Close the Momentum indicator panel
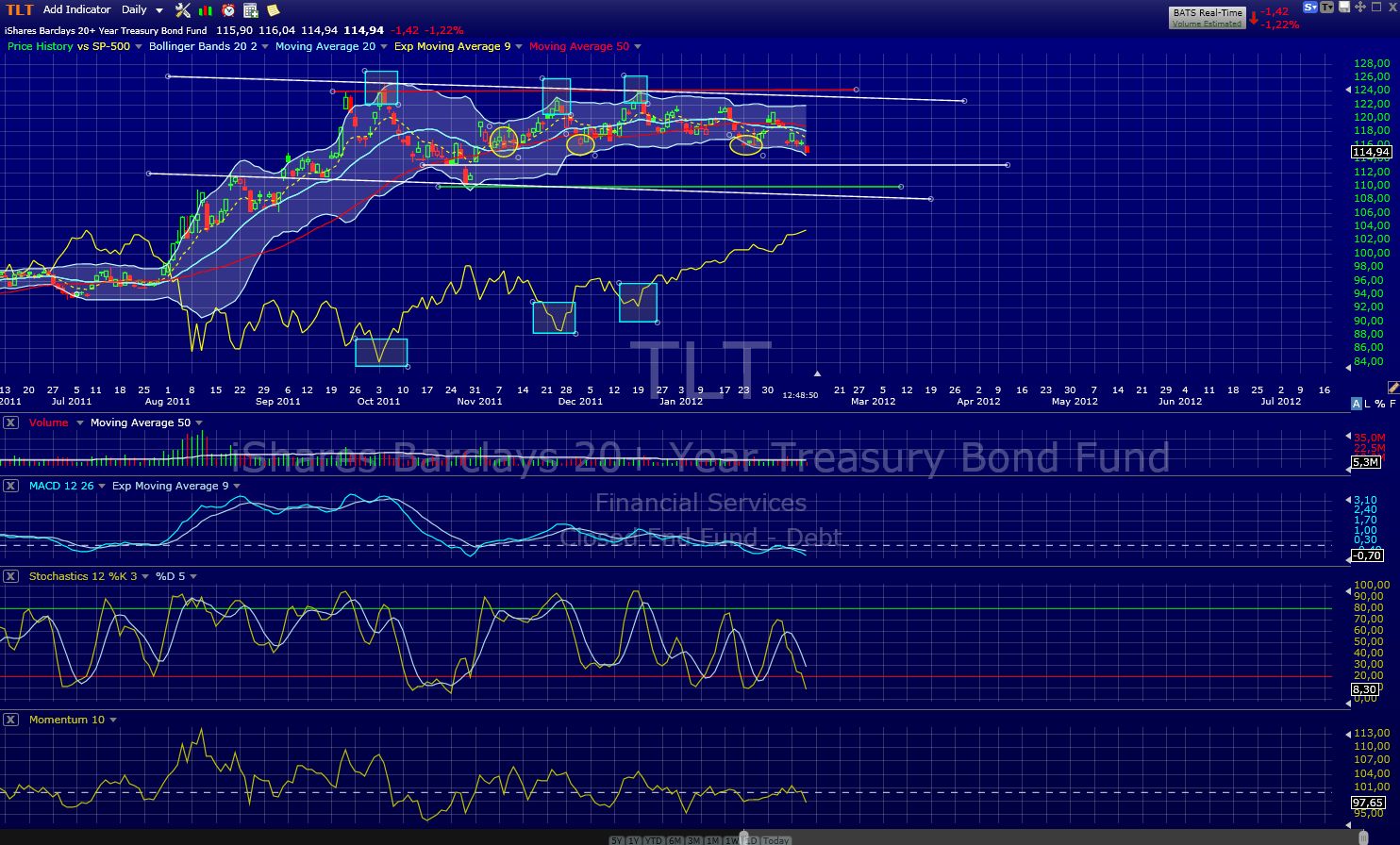 [10, 719]
